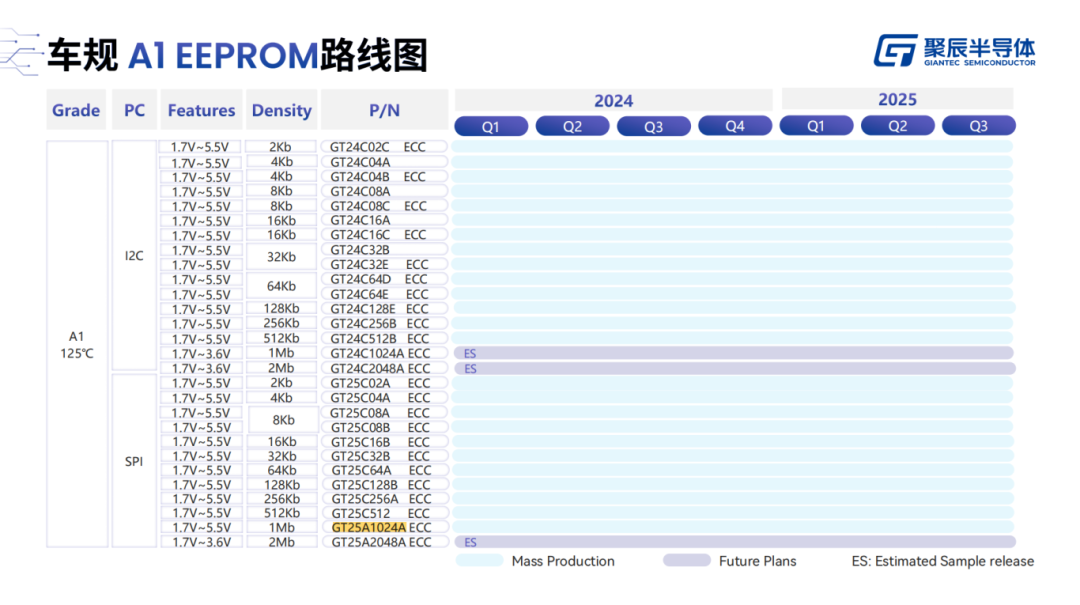Select part number GT24C32B

[x=360, y=249]
